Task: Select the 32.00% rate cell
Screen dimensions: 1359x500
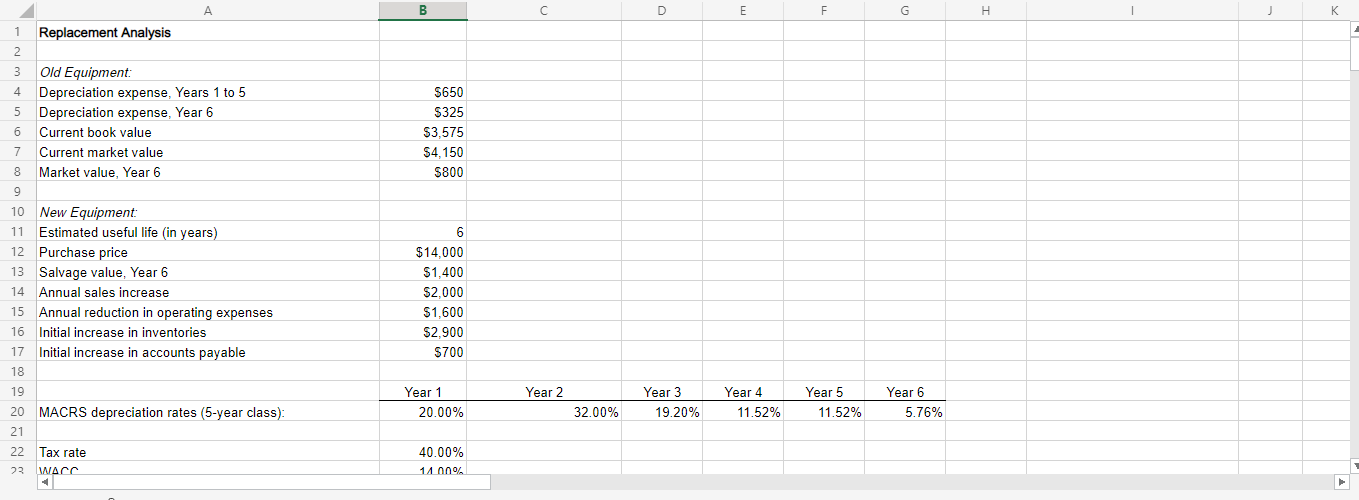Action: tap(543, 412)
